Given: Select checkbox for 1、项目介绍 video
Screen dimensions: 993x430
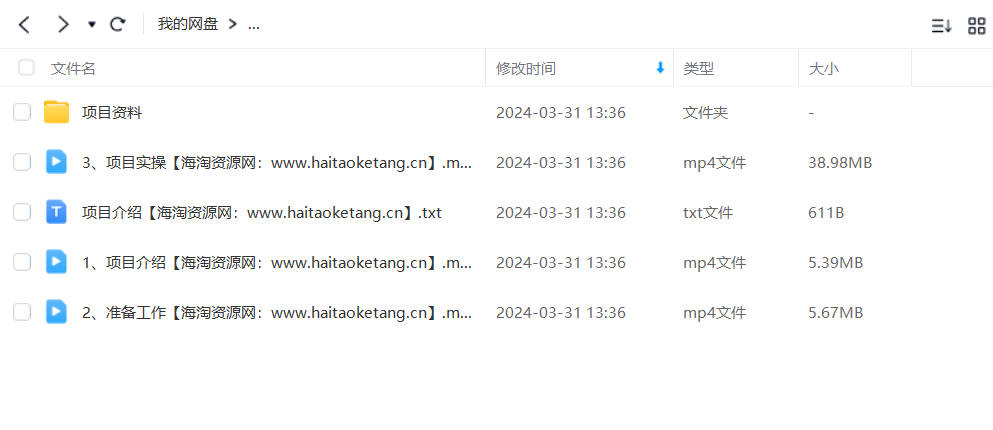Looking at the screenshot, I should [22, 262].
